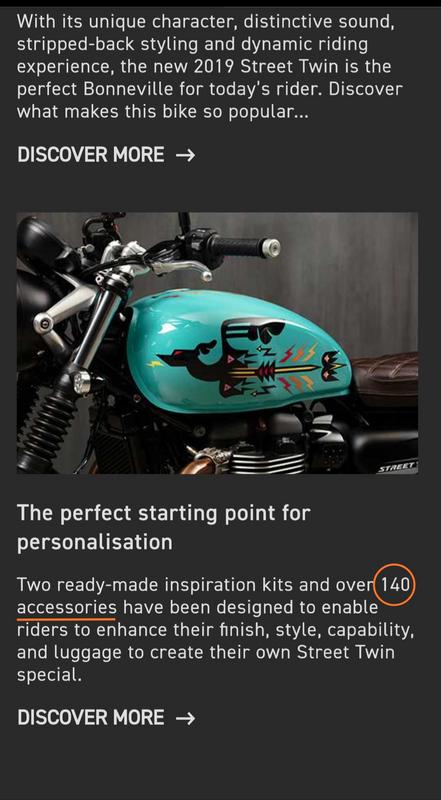Tap the inspiration kits paragraph text
This screenshot has width=441, height=800.
(x=215, y=630)
